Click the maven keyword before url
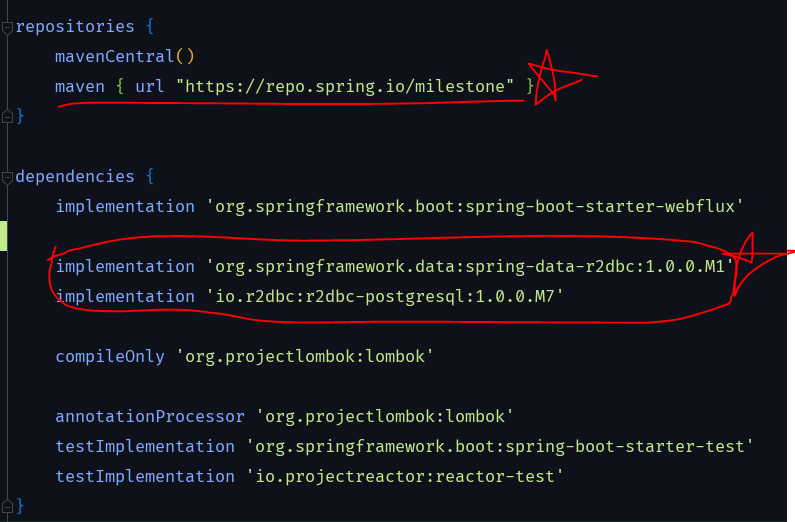Screen dimensions: 795x522 (80, 87)
